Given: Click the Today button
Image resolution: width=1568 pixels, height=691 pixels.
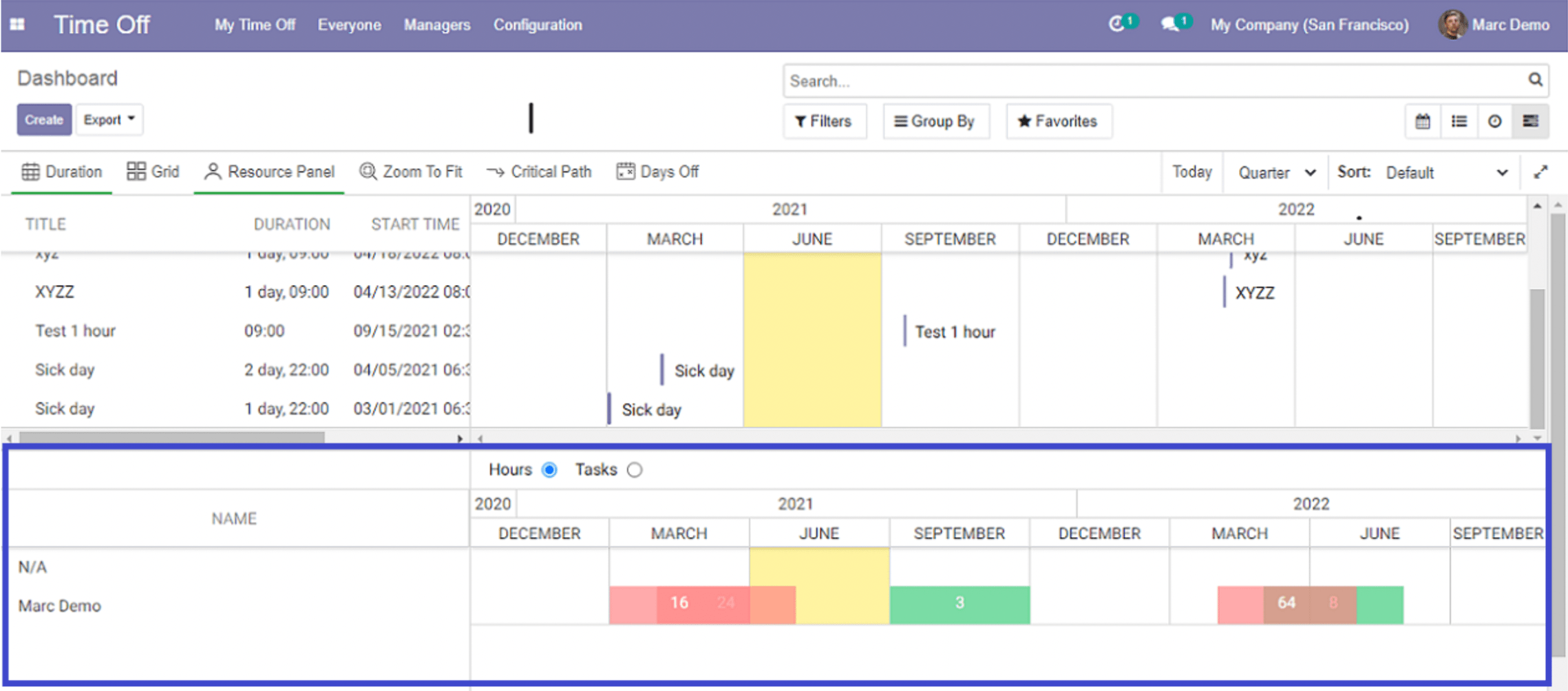Looking at the screenshot, I should tap(1191, 172).
